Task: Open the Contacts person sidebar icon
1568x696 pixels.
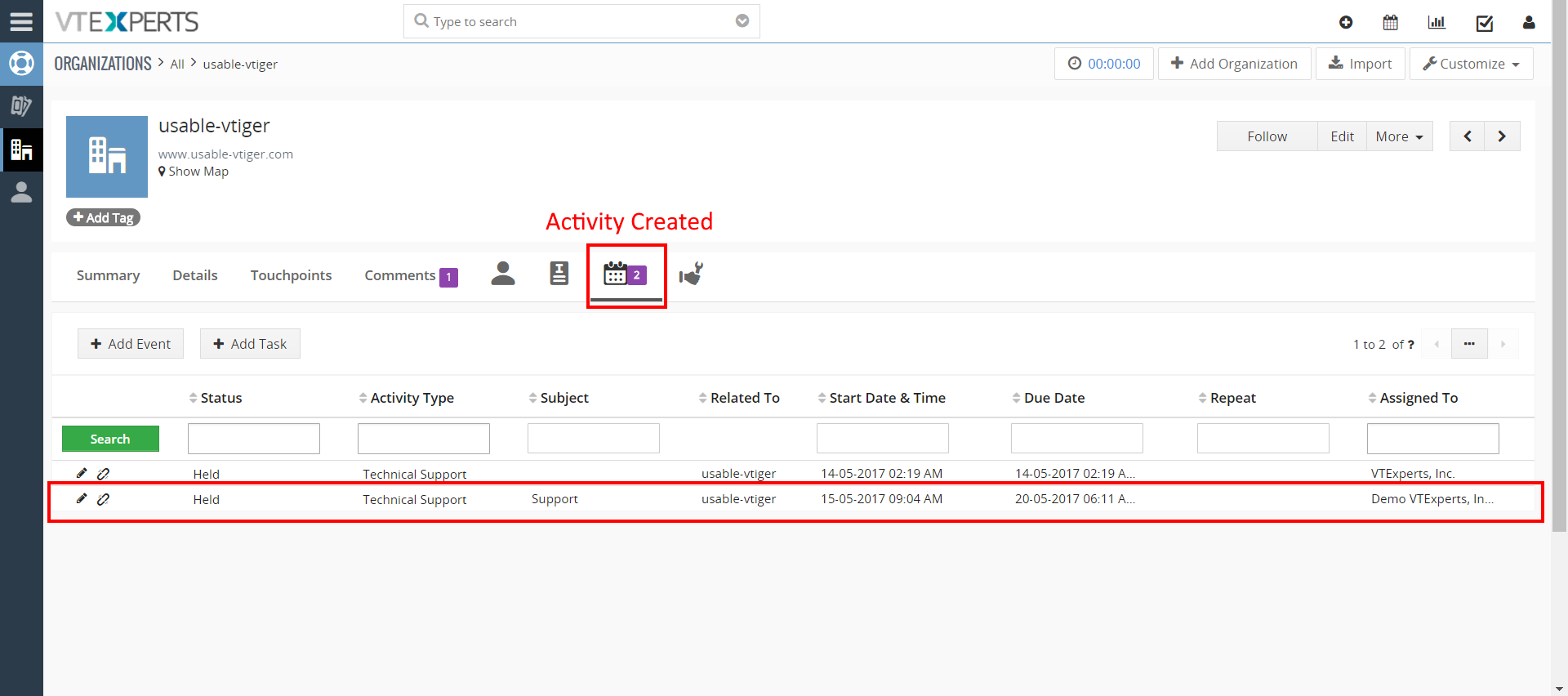Action: pyautogui.click(x=21, y=192)
